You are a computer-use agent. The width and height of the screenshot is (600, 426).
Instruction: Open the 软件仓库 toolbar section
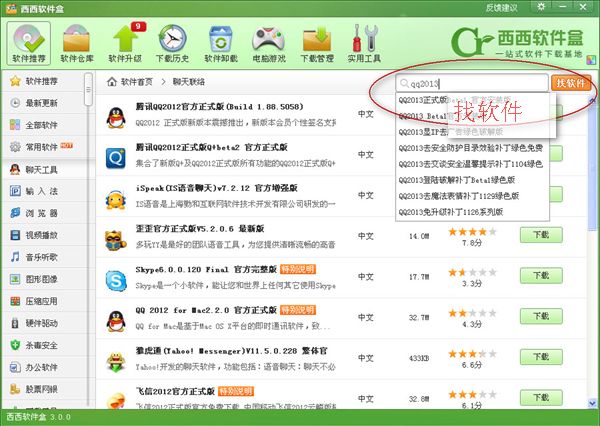[77, 43]
